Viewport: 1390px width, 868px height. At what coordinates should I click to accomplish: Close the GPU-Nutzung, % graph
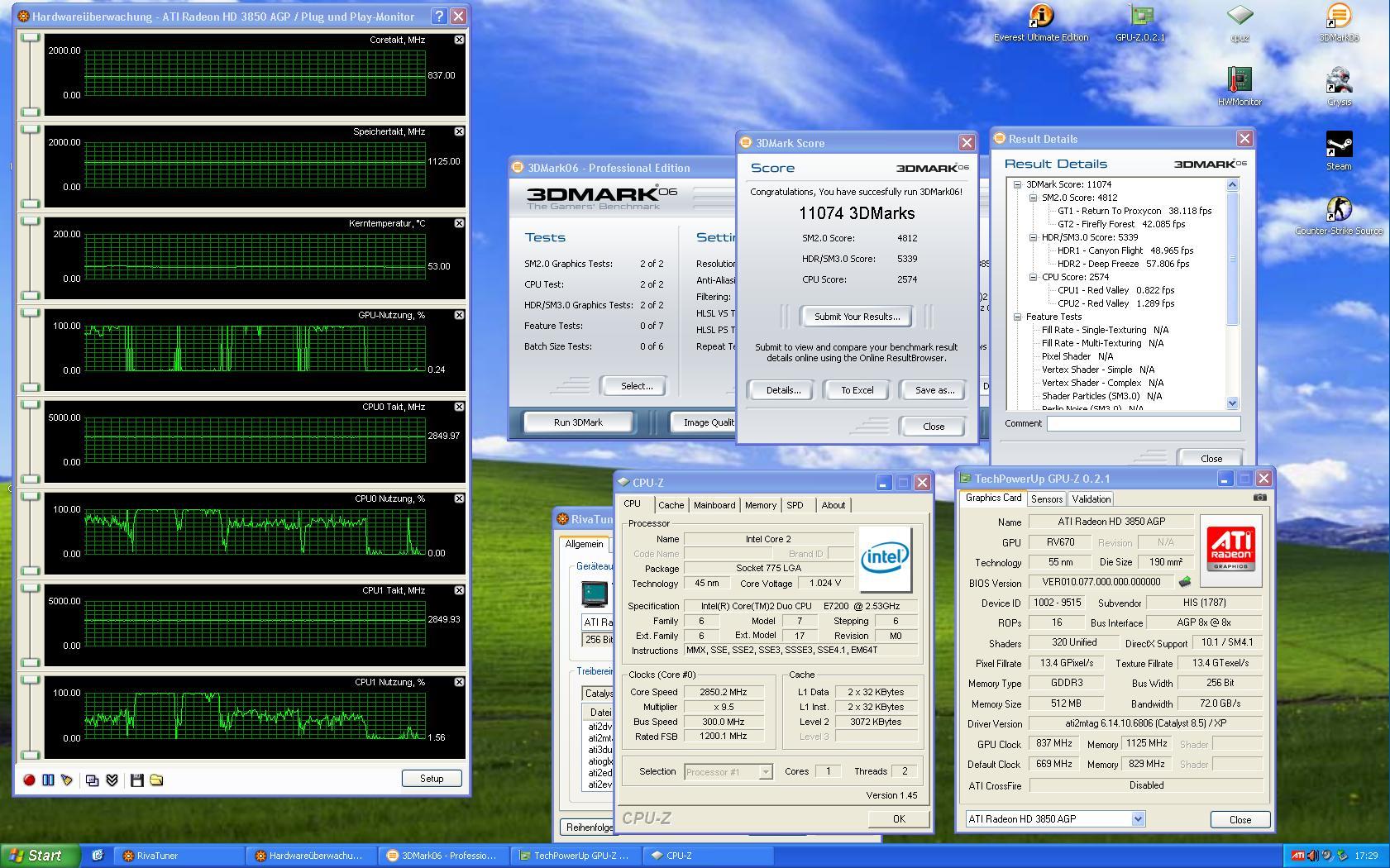pyautogui.click(x=459, y=315)
